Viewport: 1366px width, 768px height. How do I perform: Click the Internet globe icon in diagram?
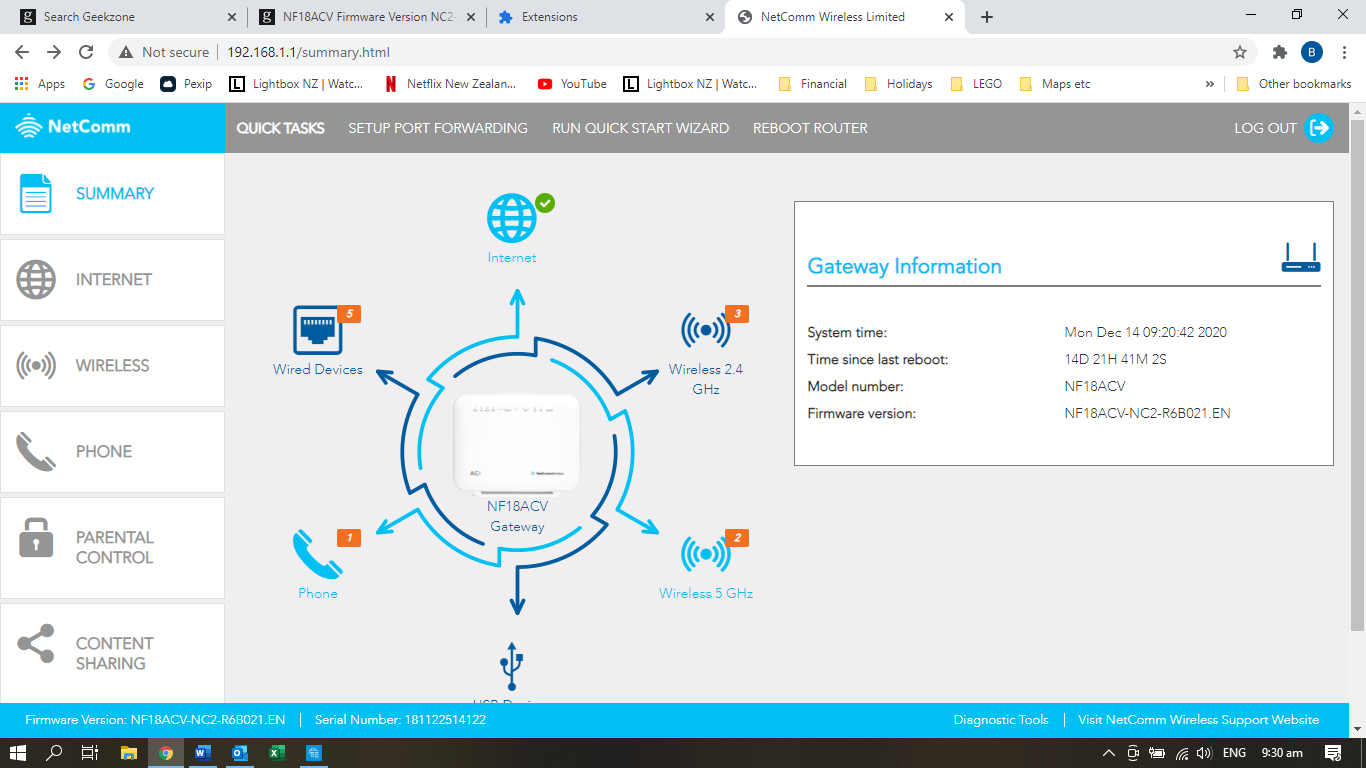(512, 218)
